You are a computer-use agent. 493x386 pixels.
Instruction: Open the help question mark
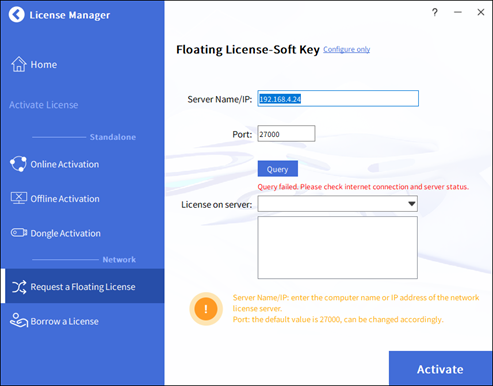pos(435,13)
